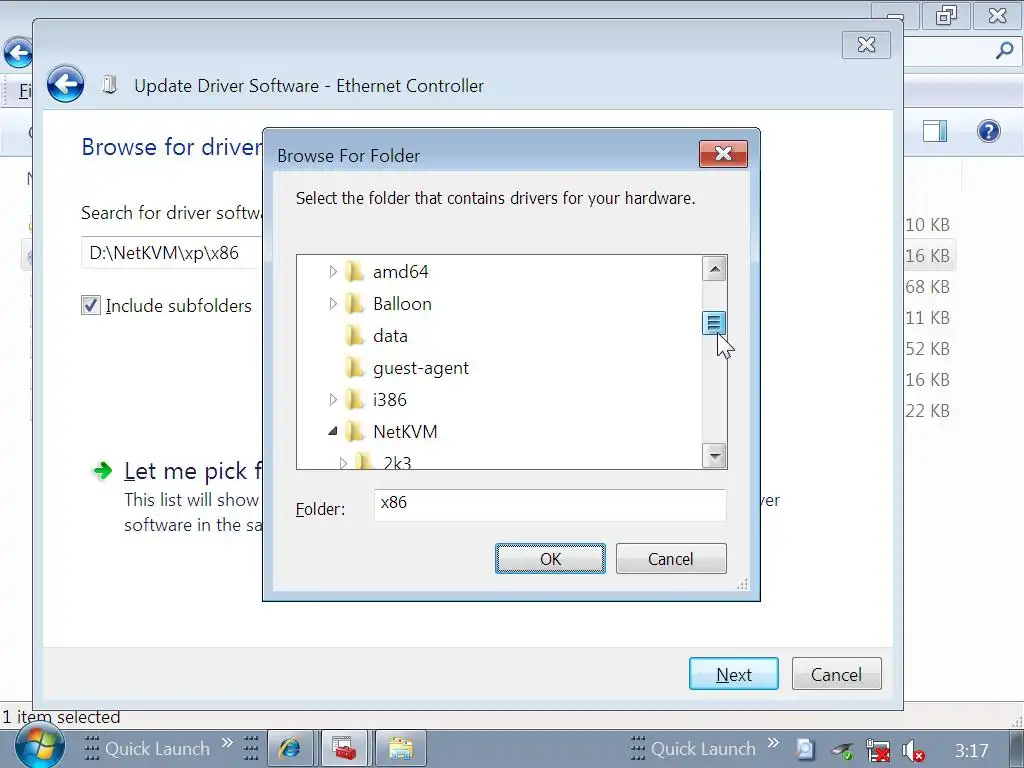Cancel the Browse For Folder dialog
The image size is (1024, 768).
671,559
